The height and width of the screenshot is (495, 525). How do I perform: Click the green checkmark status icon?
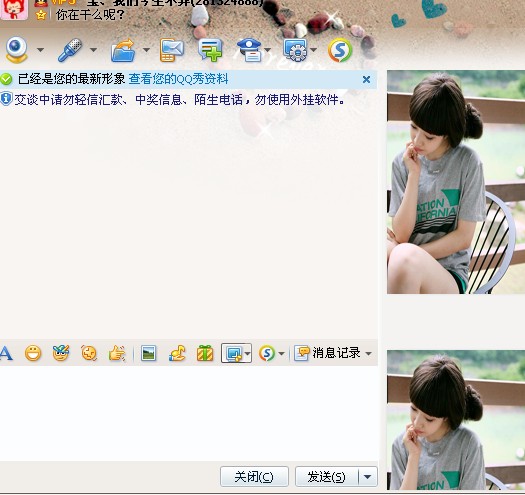6,79
